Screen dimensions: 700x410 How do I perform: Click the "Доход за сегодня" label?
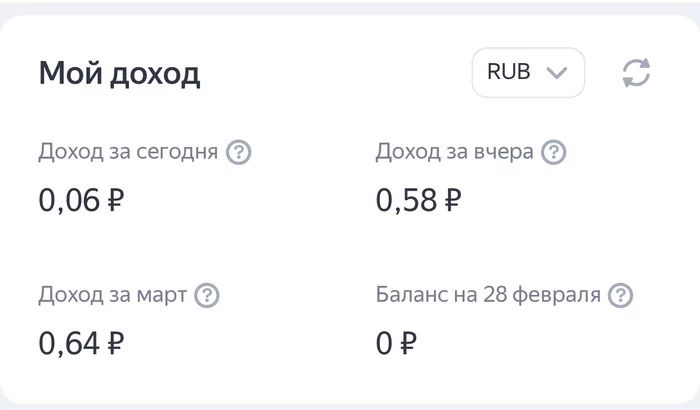coord(128,153)
